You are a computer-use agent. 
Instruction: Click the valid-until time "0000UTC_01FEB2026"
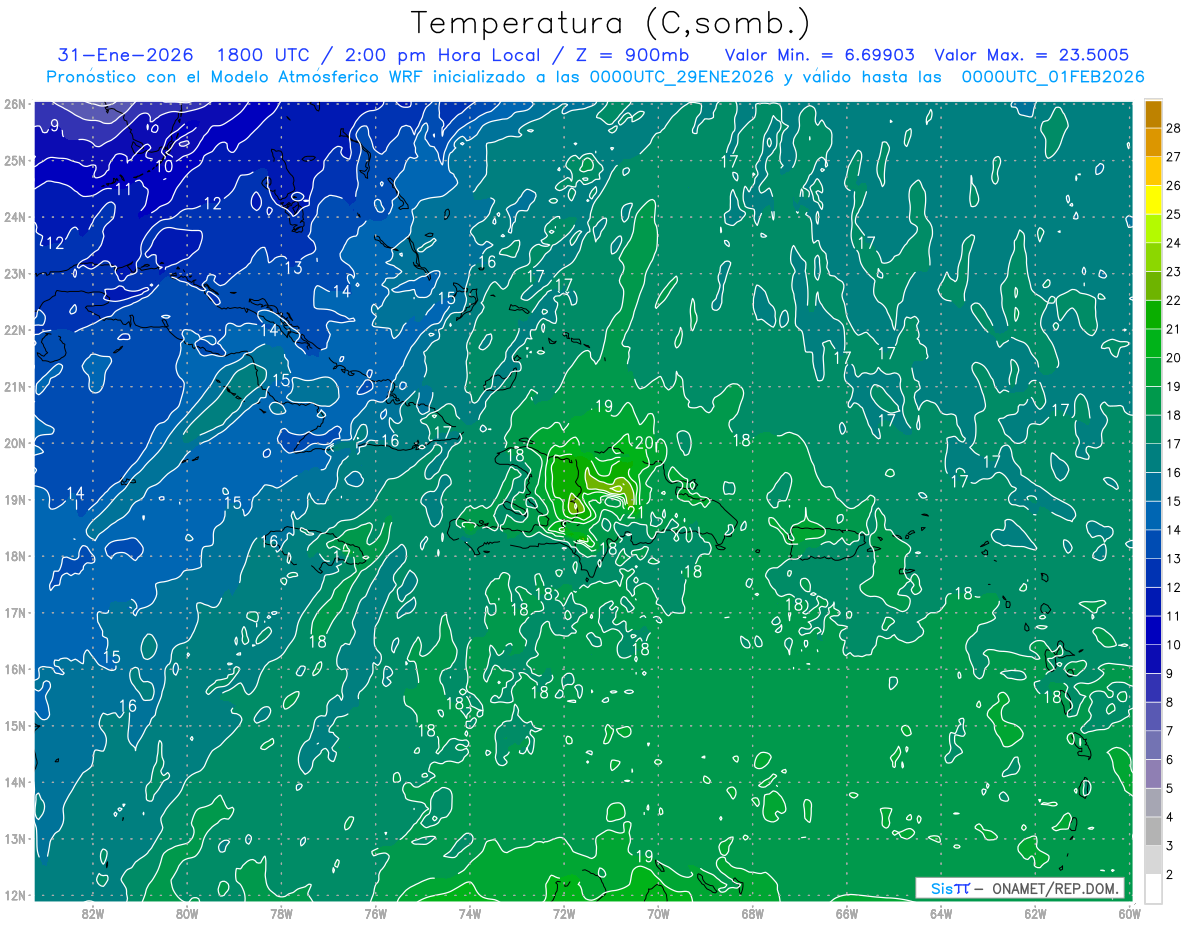(1053, 77)
